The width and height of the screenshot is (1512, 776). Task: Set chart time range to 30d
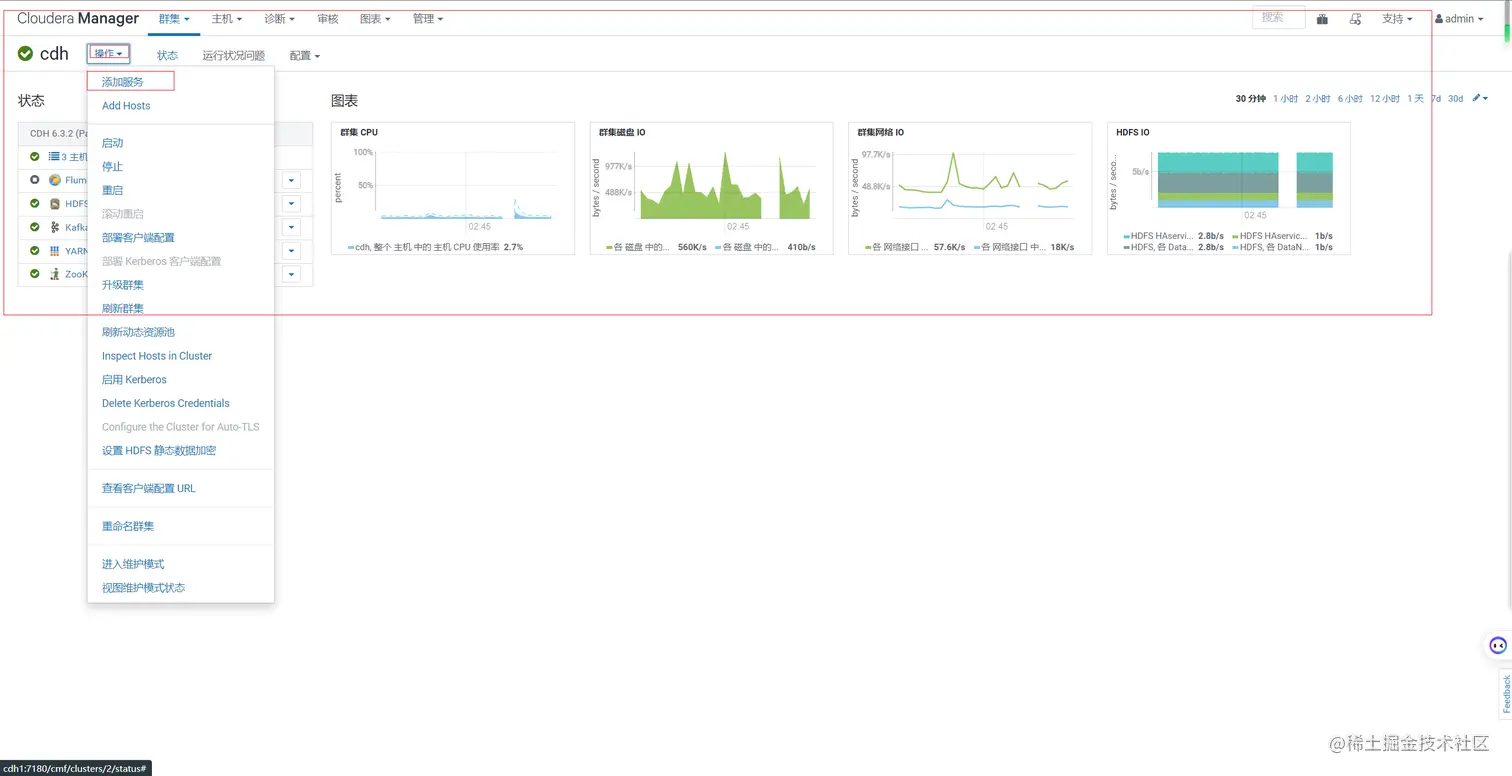click(1456, 99)
